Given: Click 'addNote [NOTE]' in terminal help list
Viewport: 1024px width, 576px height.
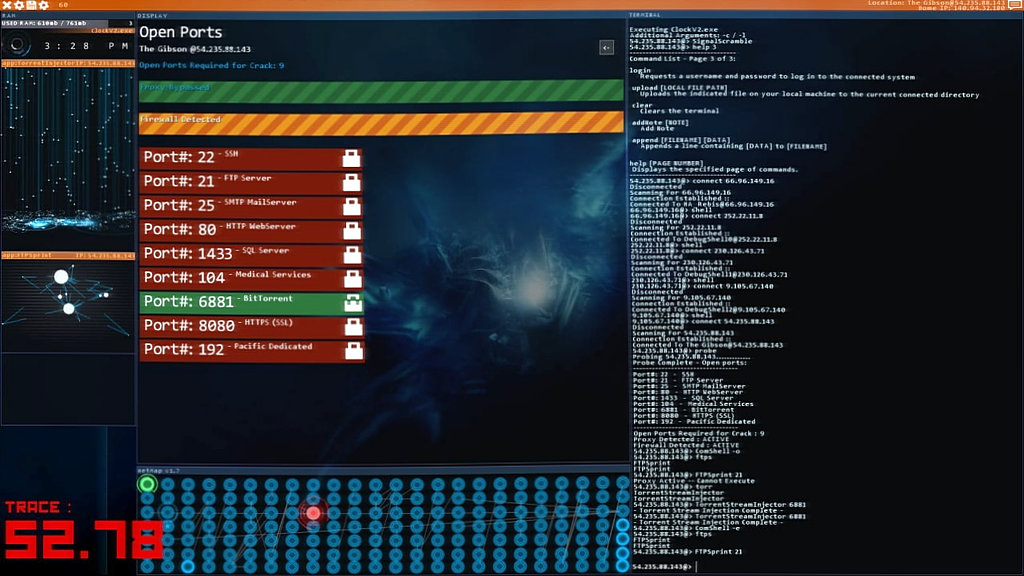Looking at the screenshot, I should tap(660, 123).
